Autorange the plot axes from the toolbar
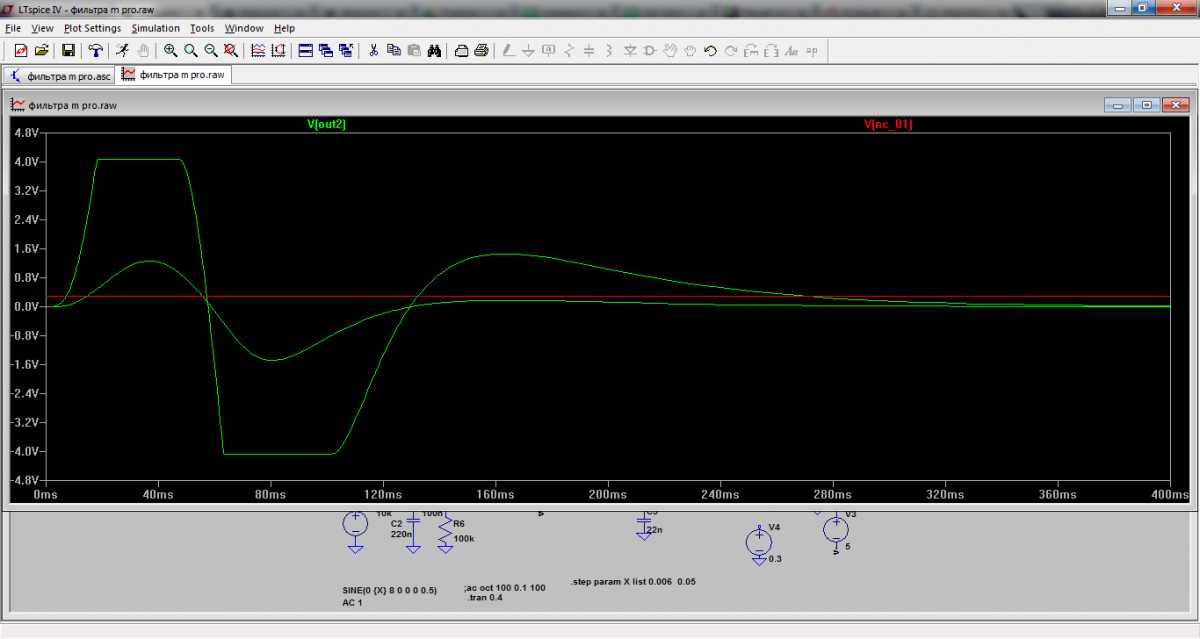The image size is (1200, 639). click(278, 50)
